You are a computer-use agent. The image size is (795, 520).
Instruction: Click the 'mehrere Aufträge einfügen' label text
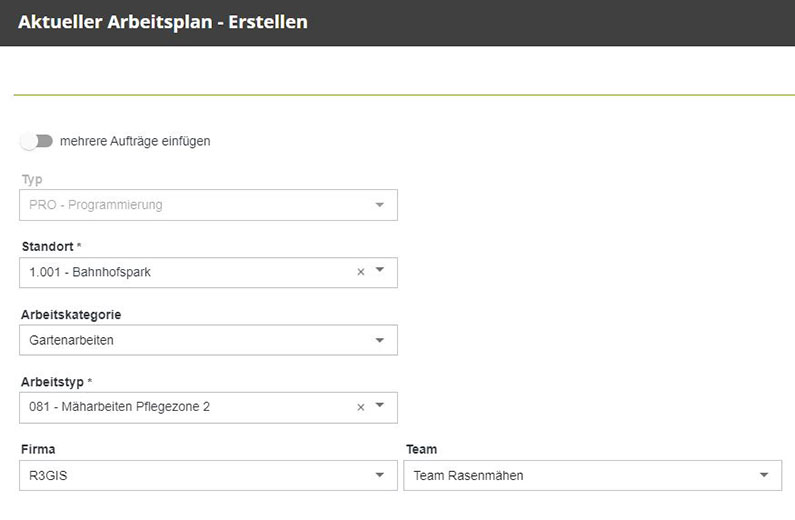coord(135,141)
